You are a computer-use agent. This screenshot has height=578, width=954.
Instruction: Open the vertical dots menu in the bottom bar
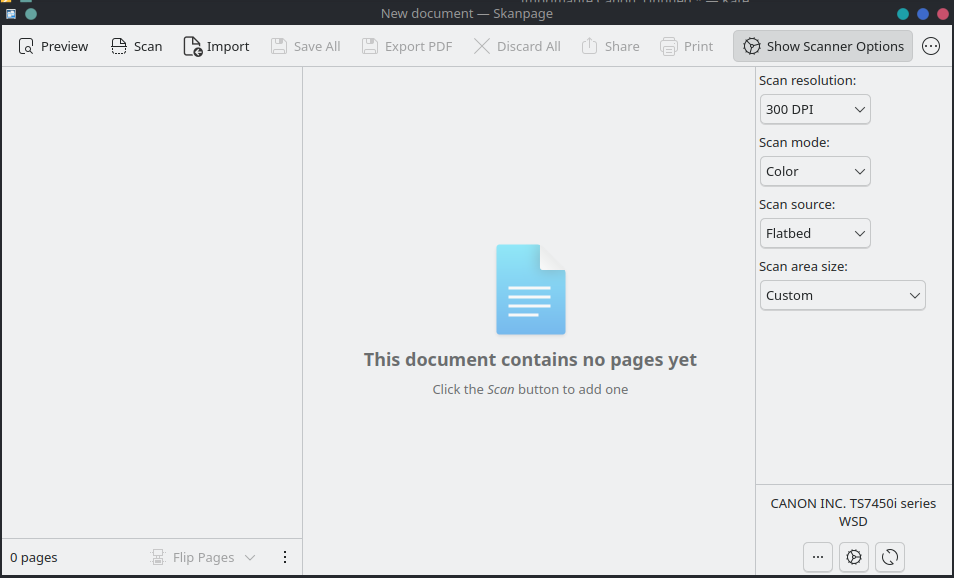pos(285,557)
